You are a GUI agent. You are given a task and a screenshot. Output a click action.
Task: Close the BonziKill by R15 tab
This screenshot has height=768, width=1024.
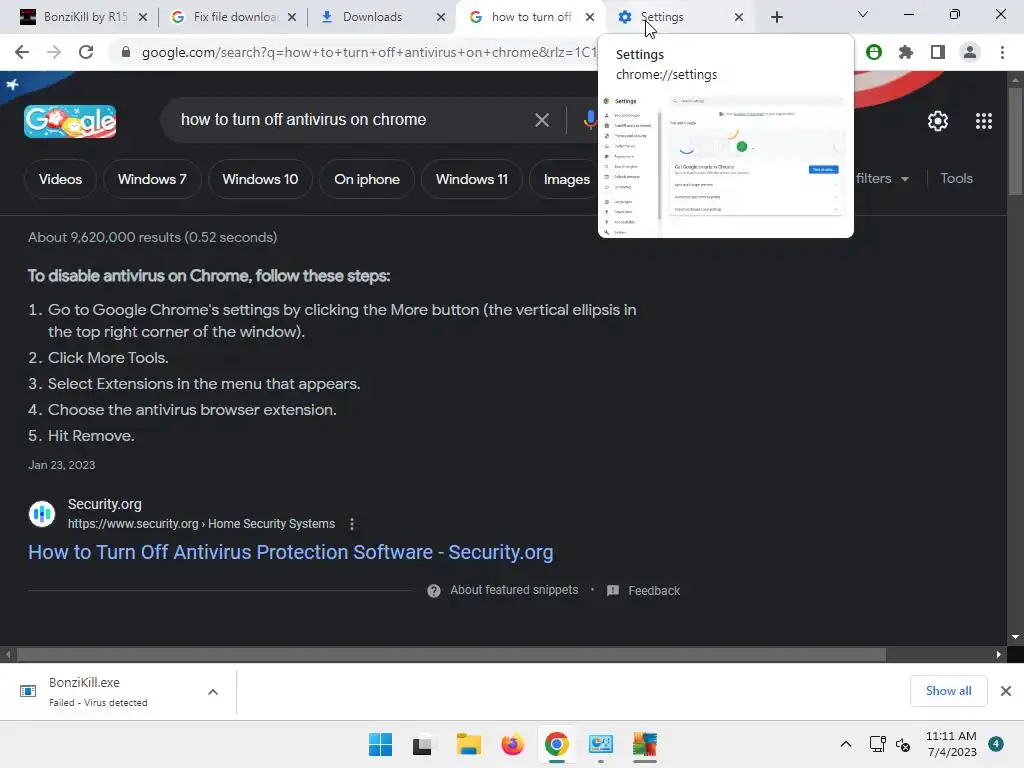point(143,17)
